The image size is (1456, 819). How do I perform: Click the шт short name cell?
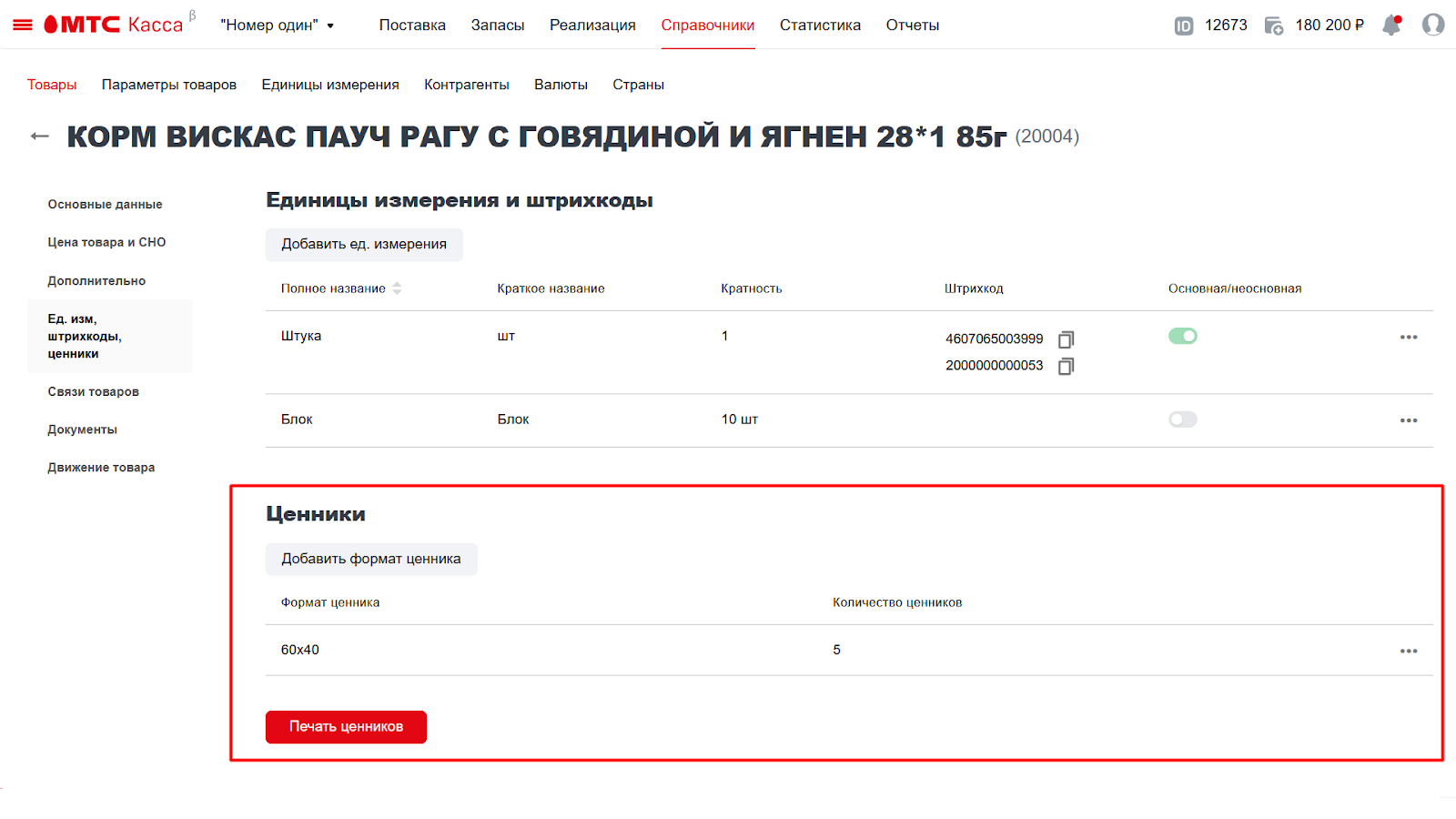pyautogui.click(x=506, y=336)
